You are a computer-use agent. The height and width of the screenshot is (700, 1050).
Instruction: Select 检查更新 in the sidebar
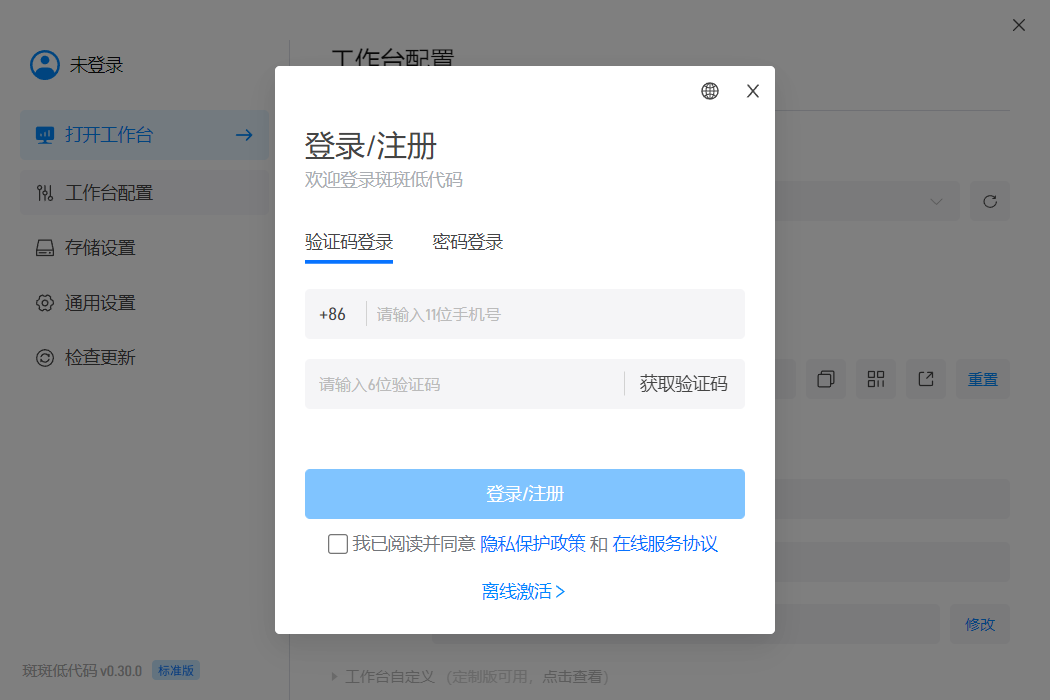(x=144, y=358)
